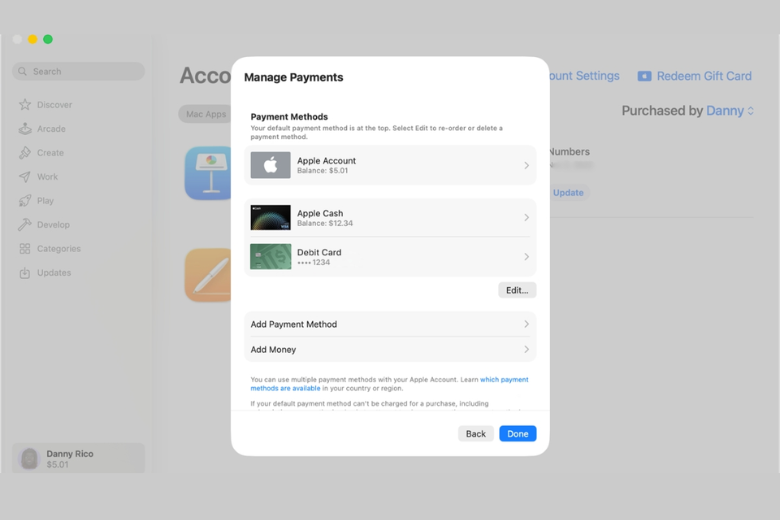Viewport: 780px width, 520px height.
Task: Open the Play section label
Action: tap(45, 201)
